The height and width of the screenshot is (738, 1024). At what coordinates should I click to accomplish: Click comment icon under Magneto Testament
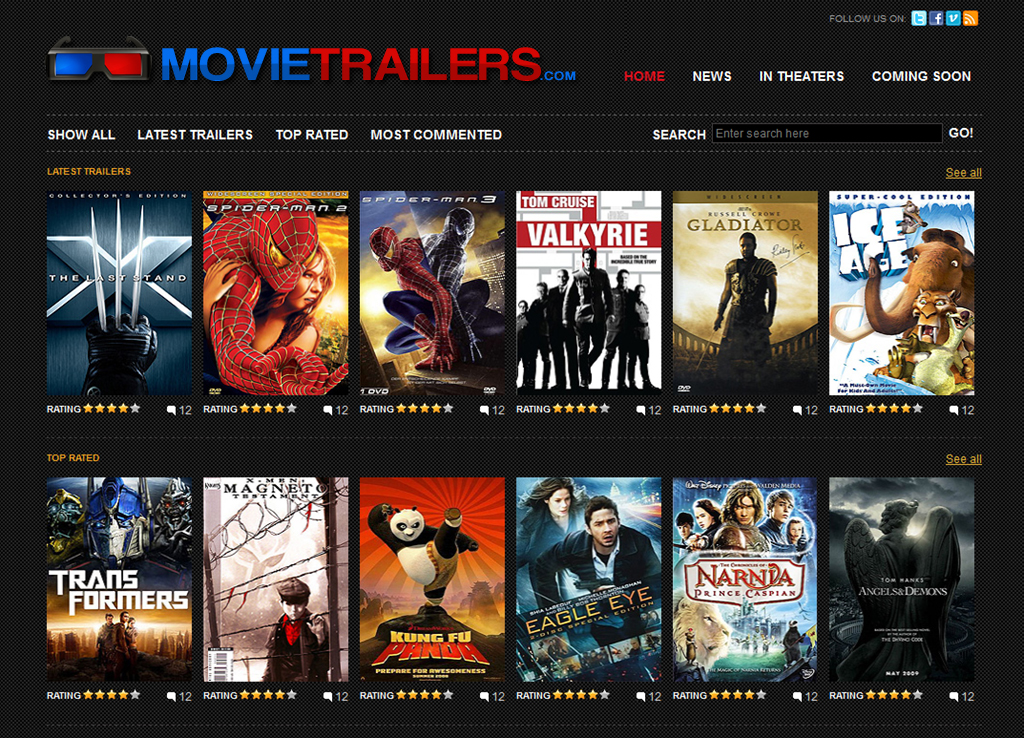pyautogui.click(x=328, y=696)
